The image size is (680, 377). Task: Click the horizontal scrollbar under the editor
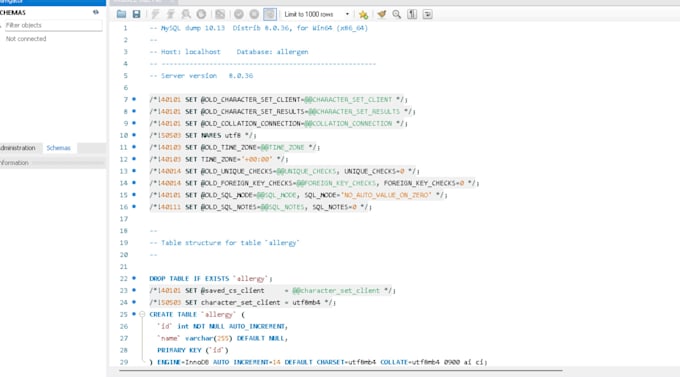click(x=341, y=371)
